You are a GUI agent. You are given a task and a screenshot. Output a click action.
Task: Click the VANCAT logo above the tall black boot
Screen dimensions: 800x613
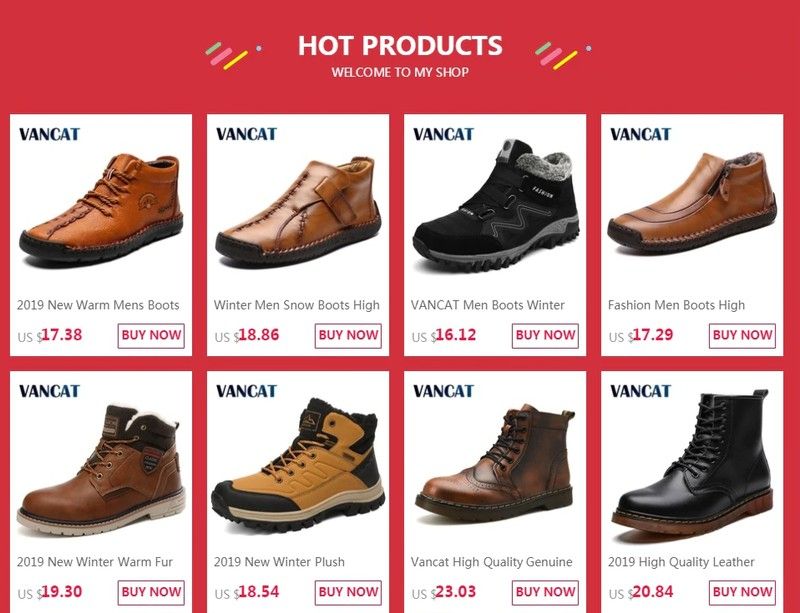(x=640, y=391)
